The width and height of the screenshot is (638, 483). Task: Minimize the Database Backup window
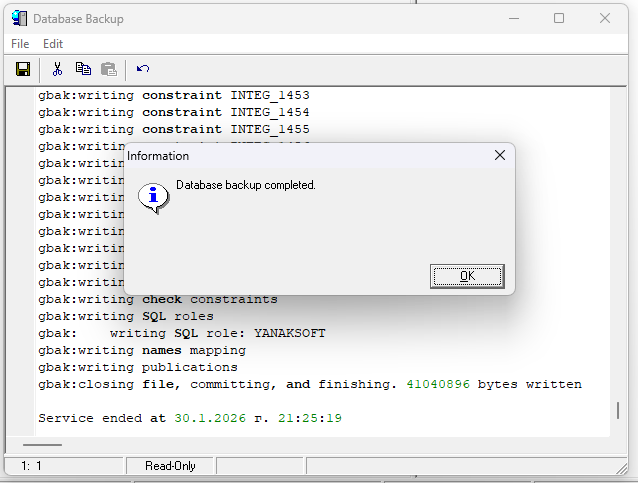click(514, 18)
